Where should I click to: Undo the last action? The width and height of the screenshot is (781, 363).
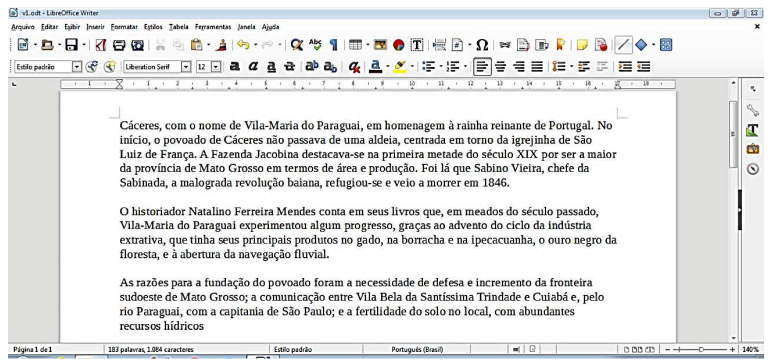pos(243,45)
